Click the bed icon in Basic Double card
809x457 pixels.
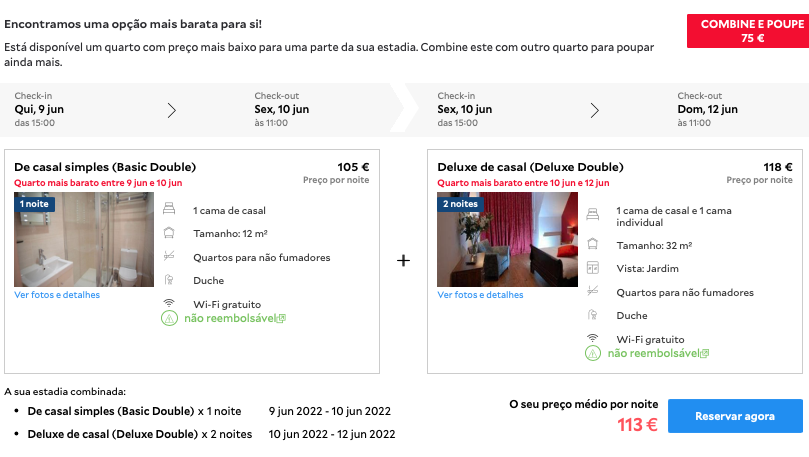tap(169, 209)
